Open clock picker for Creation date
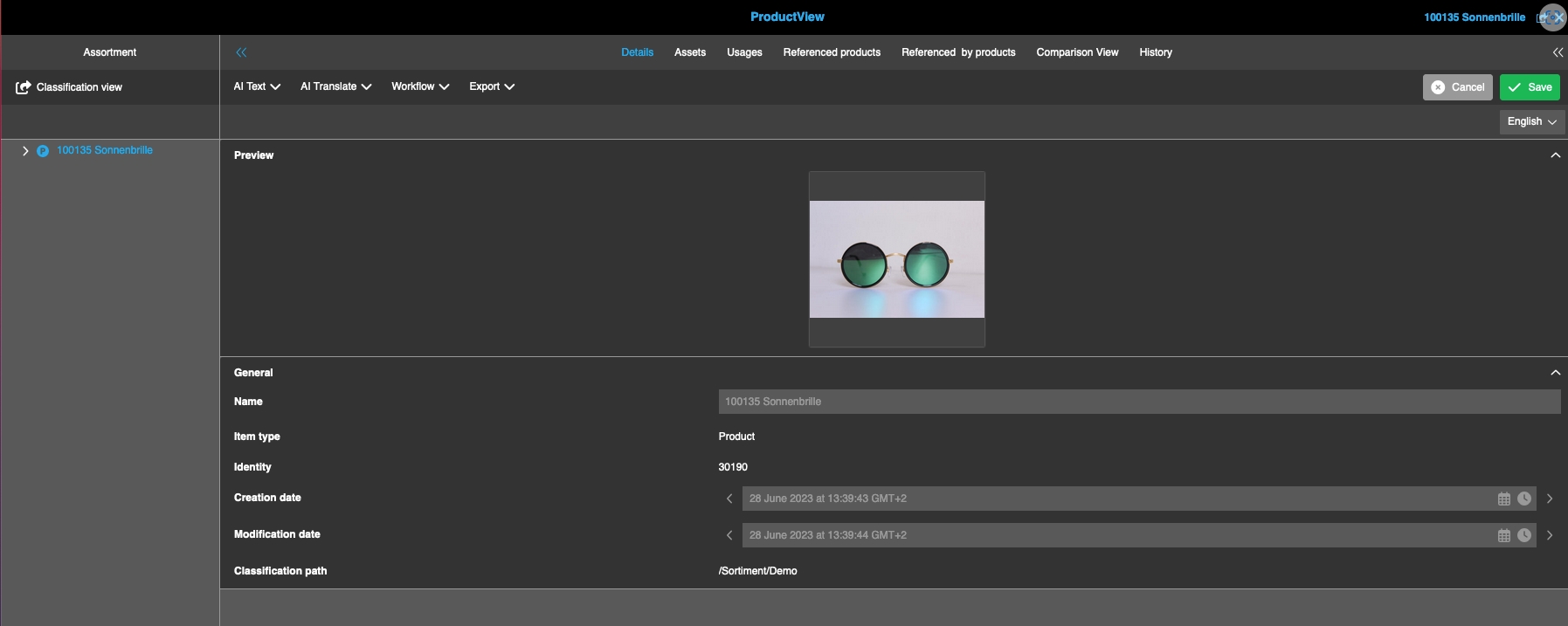Image resolution: width=1568 pixels, height=626 pixels. point(1524,499)
